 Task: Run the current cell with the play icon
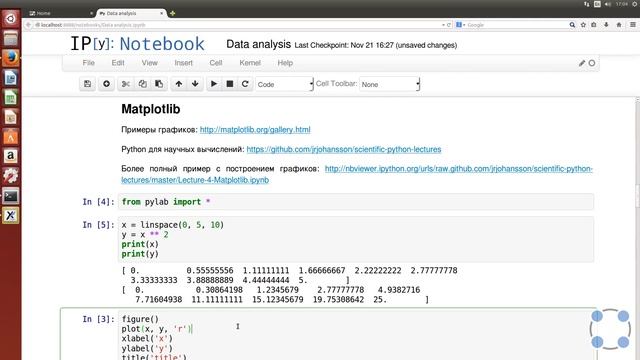[214, 84]
